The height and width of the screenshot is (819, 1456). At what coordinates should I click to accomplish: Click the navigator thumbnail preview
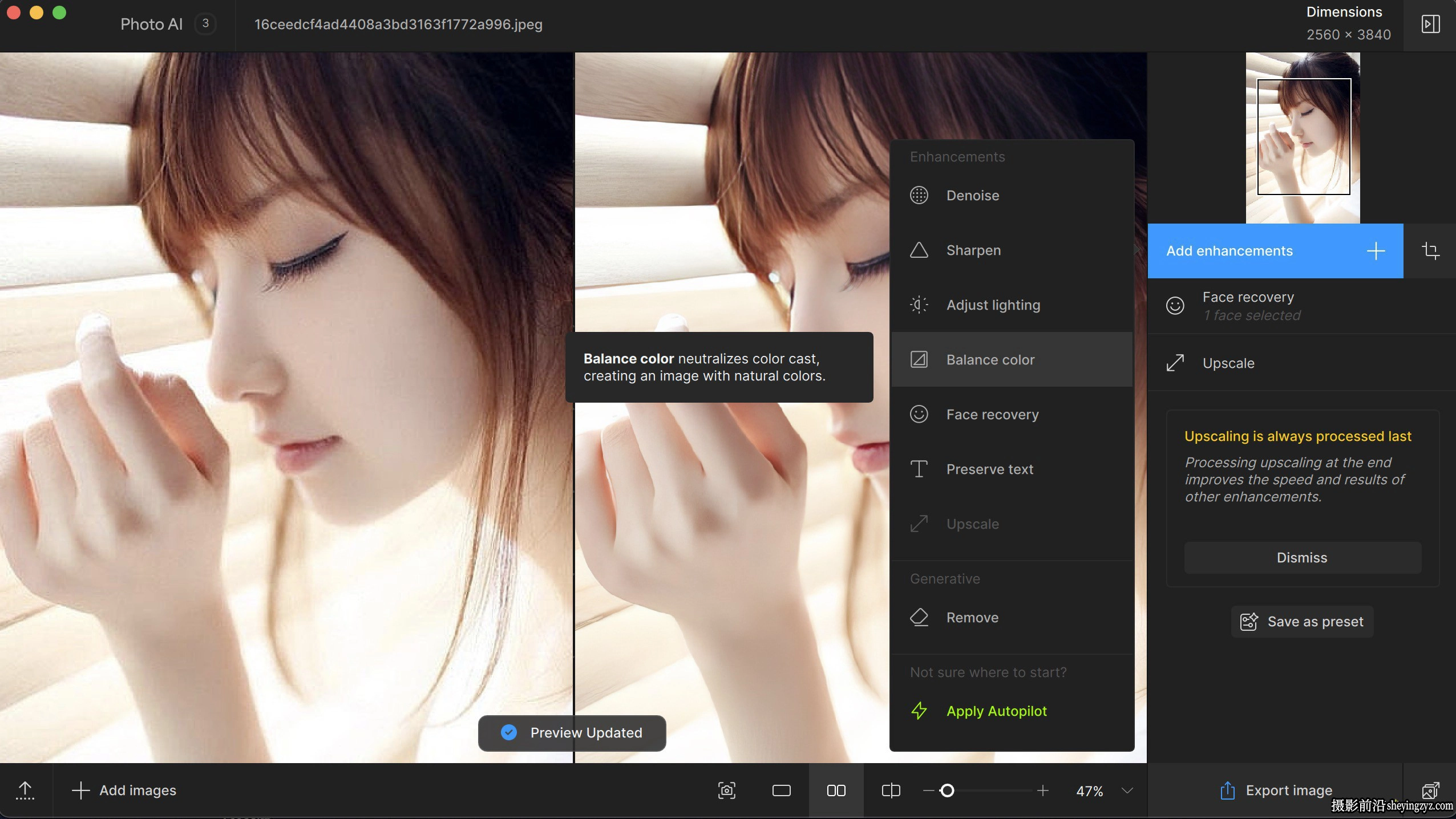click(x=1303, y=137)
